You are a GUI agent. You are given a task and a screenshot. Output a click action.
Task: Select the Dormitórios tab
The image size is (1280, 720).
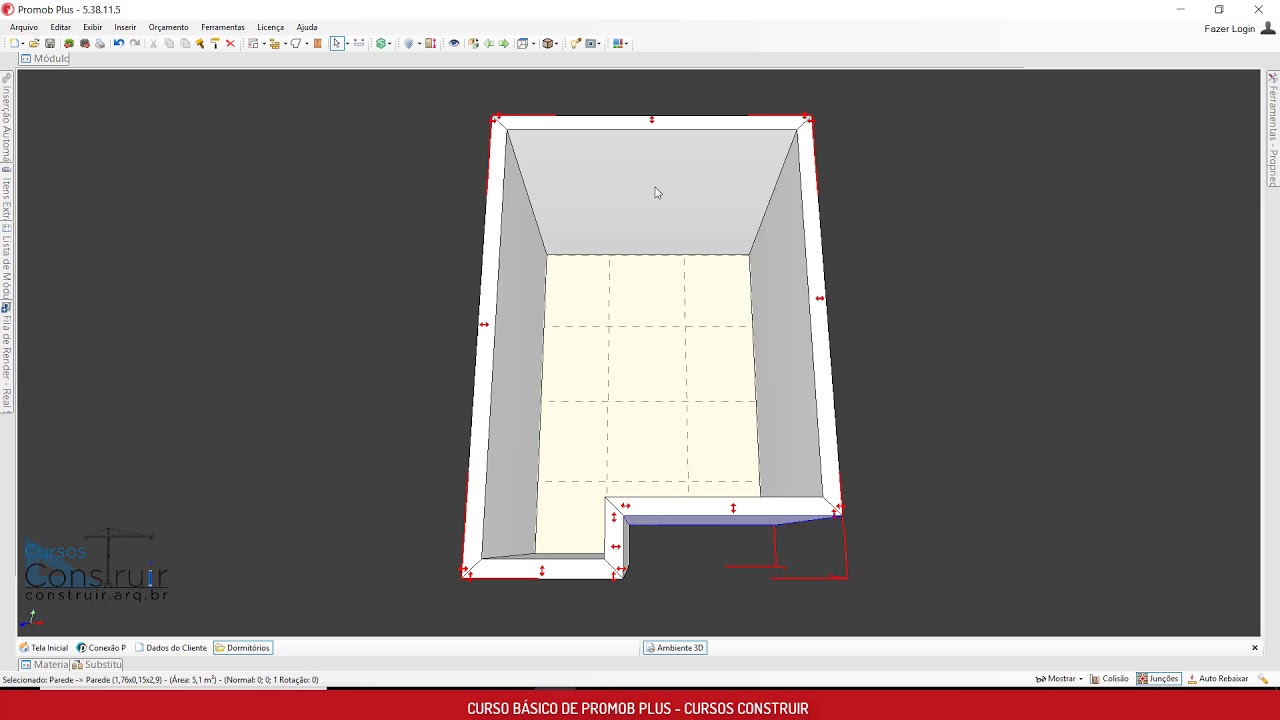pos(242,648)
